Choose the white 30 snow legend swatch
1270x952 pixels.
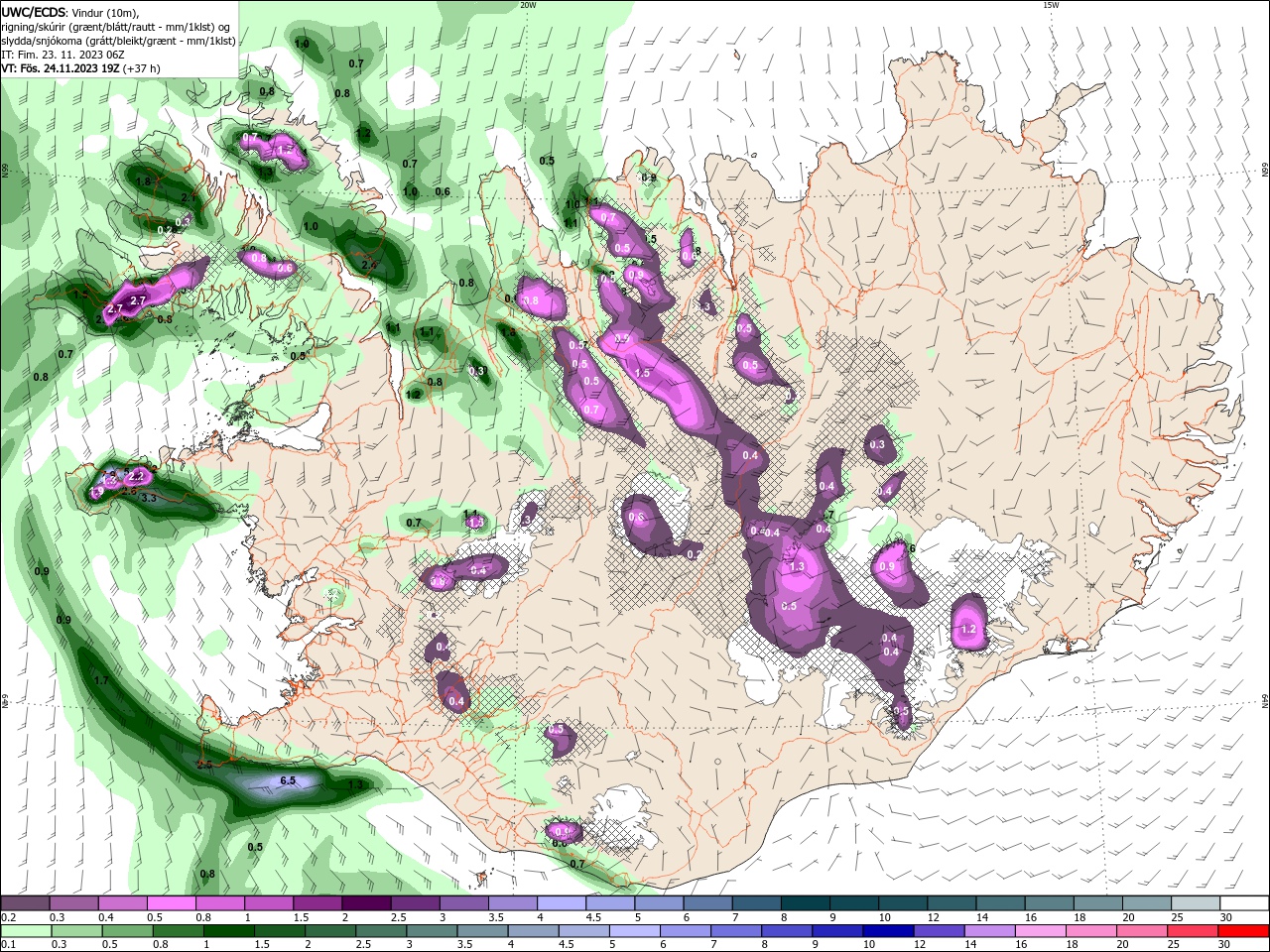click(1243, 903)
